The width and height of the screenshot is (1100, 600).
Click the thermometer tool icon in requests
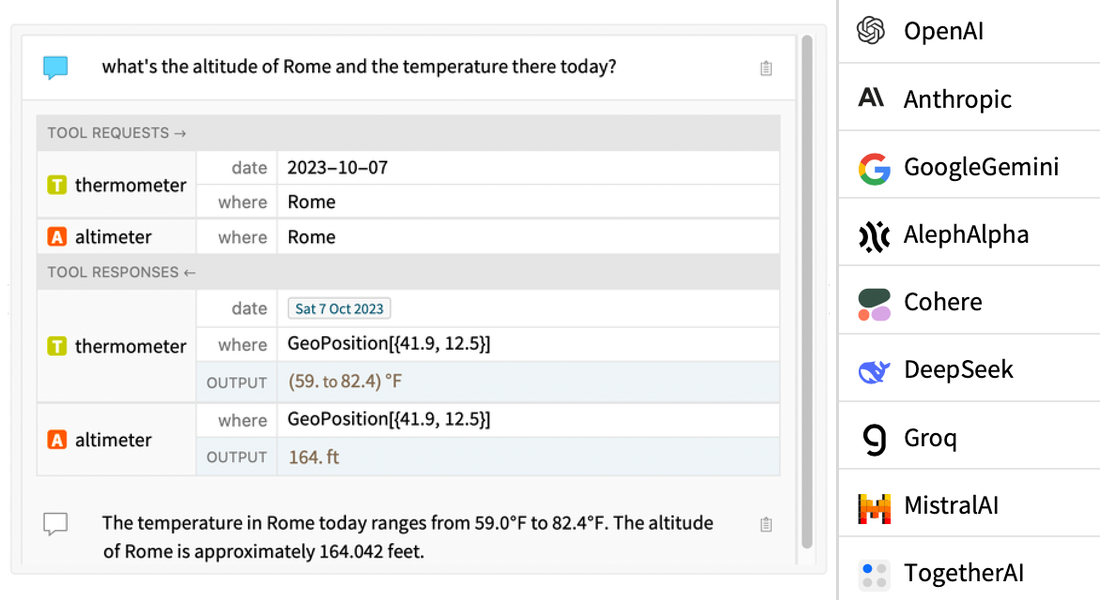coord(58,185)
